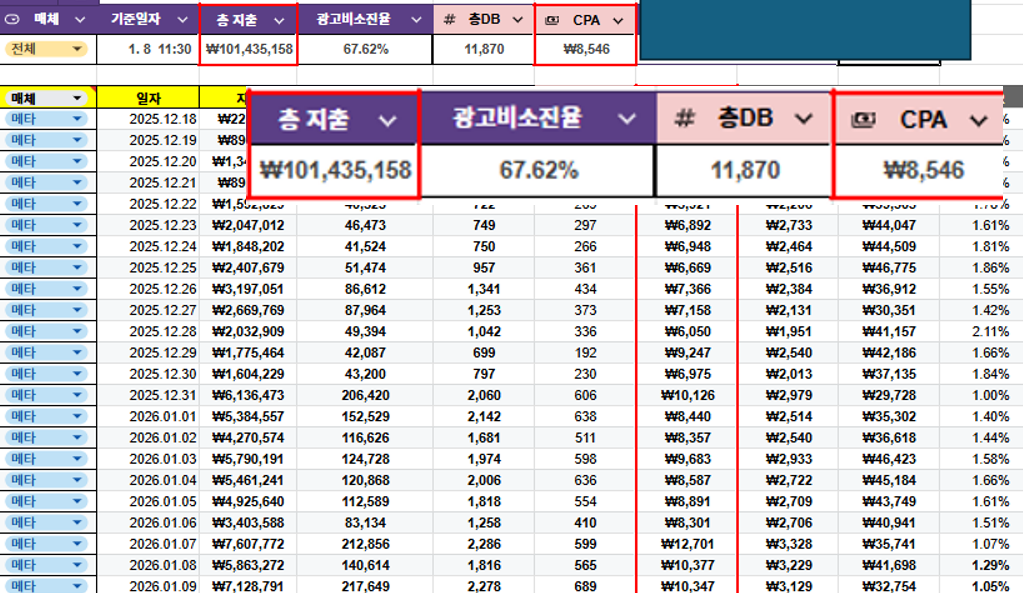Screen dimensions: 1023x593
Task: Select the cell showing 87,964
Action: pyautogui.click(x=365, y=310)
